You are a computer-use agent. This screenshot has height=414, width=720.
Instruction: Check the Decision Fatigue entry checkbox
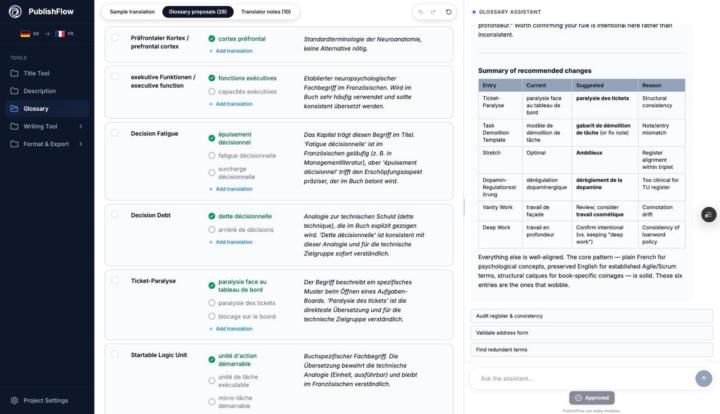pos(115,133)
